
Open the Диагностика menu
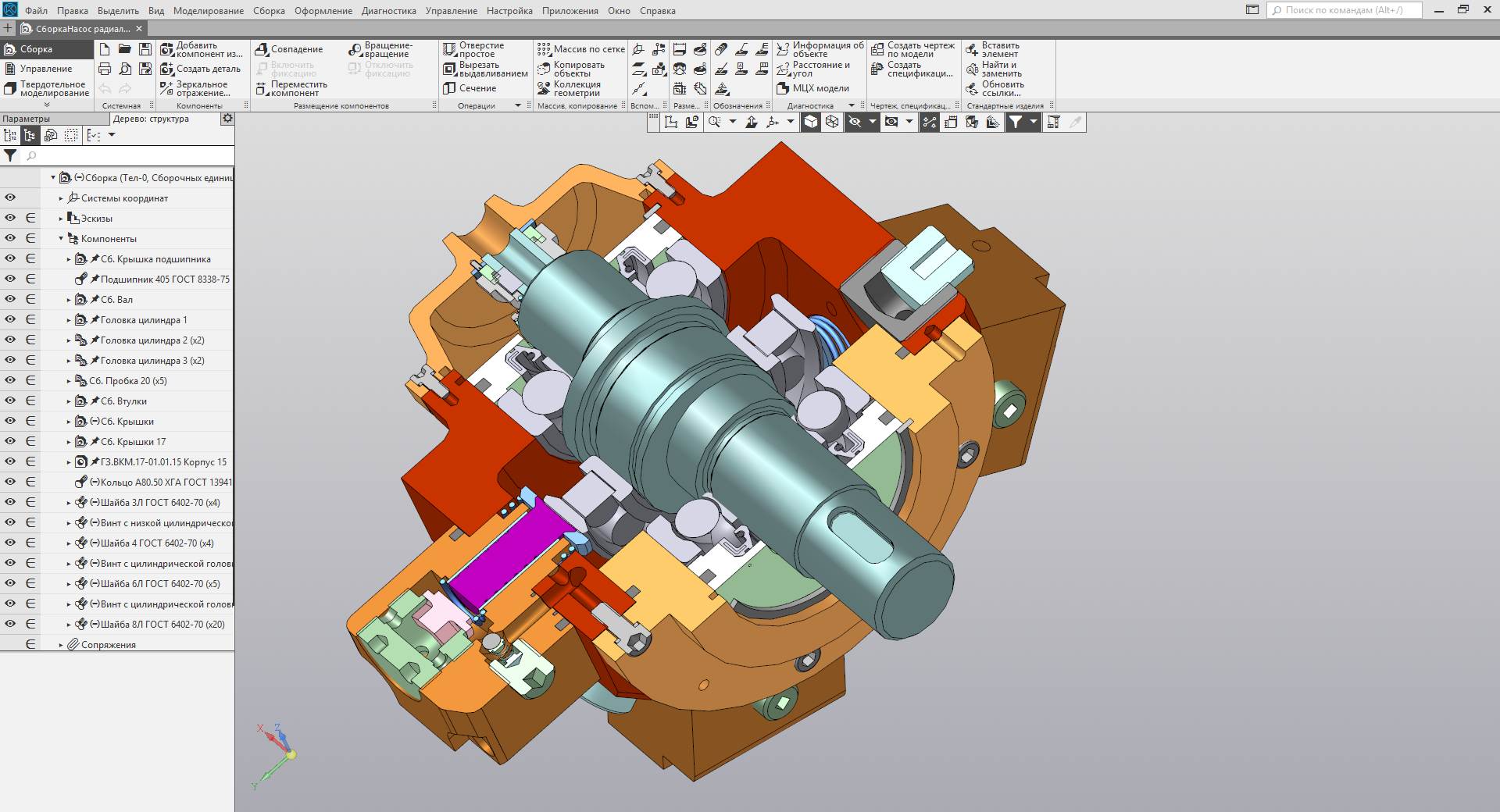click(x=388, y=11)
